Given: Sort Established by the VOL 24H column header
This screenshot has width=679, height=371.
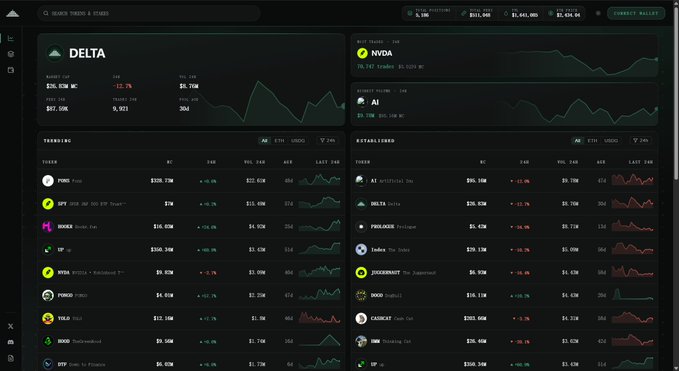Looking at the screenshot, I should (x=567, y=162).
